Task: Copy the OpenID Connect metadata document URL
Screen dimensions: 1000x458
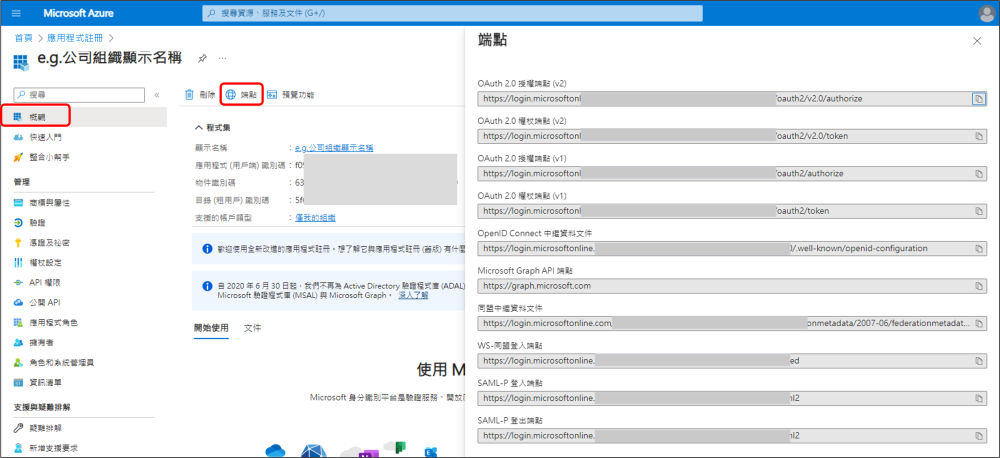Action: pyautogui.click(x=978, y=248)
